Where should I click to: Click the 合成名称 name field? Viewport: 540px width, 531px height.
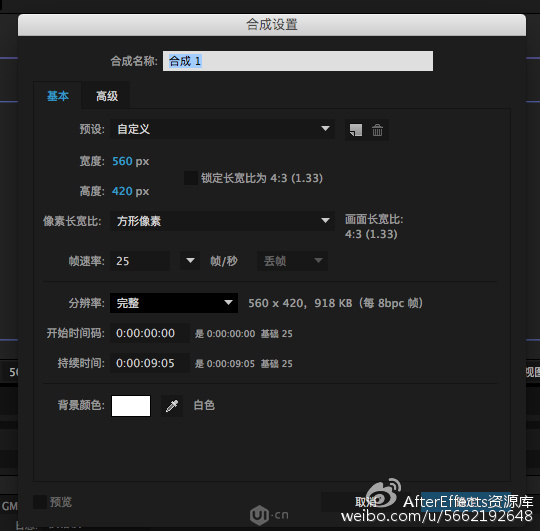(x=298, y=61)
